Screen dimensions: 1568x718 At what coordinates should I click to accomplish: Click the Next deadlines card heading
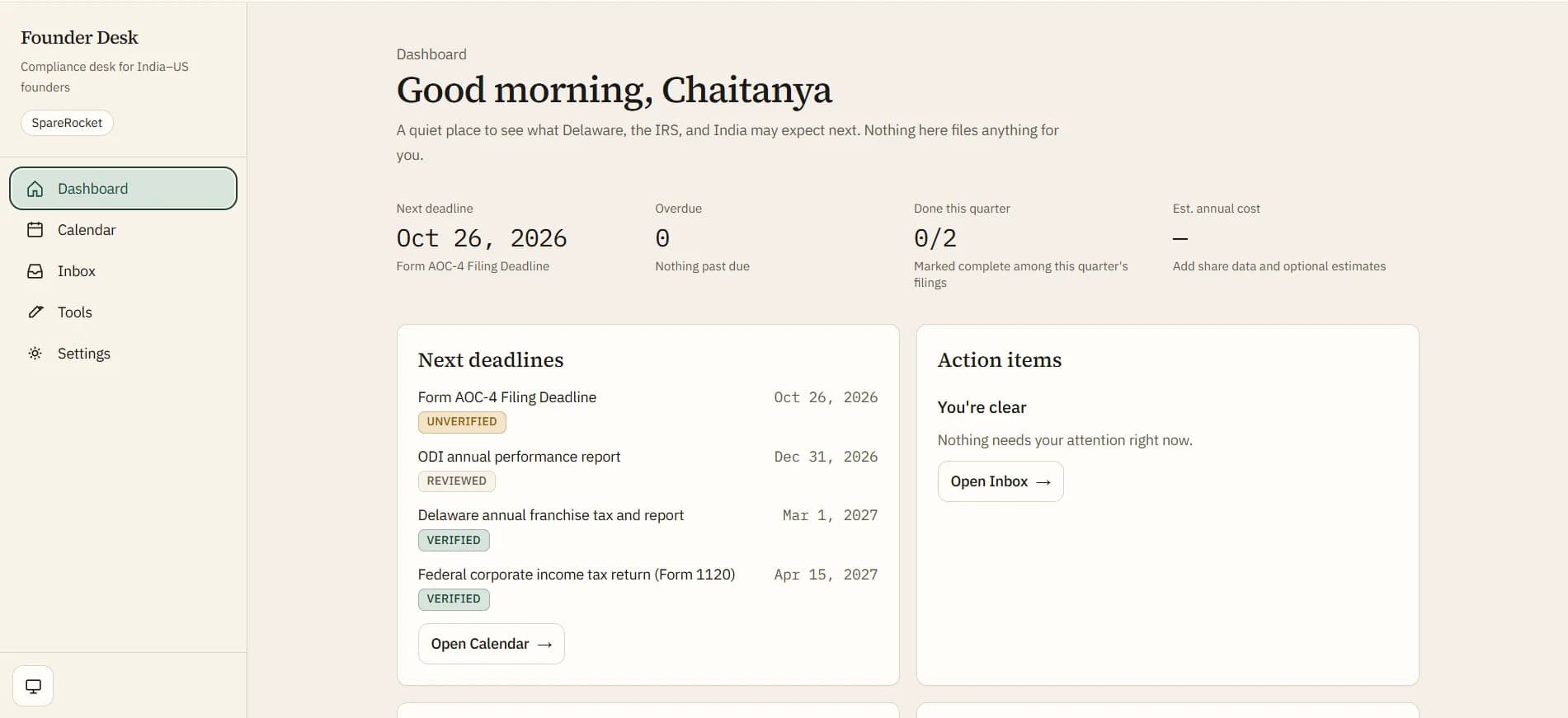click(x=491, y=360)
